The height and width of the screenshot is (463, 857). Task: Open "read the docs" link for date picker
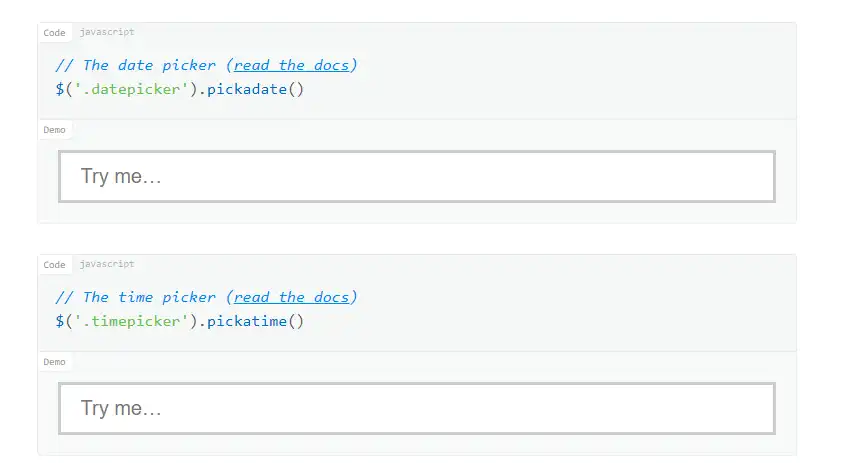click(x=292, y=65)
